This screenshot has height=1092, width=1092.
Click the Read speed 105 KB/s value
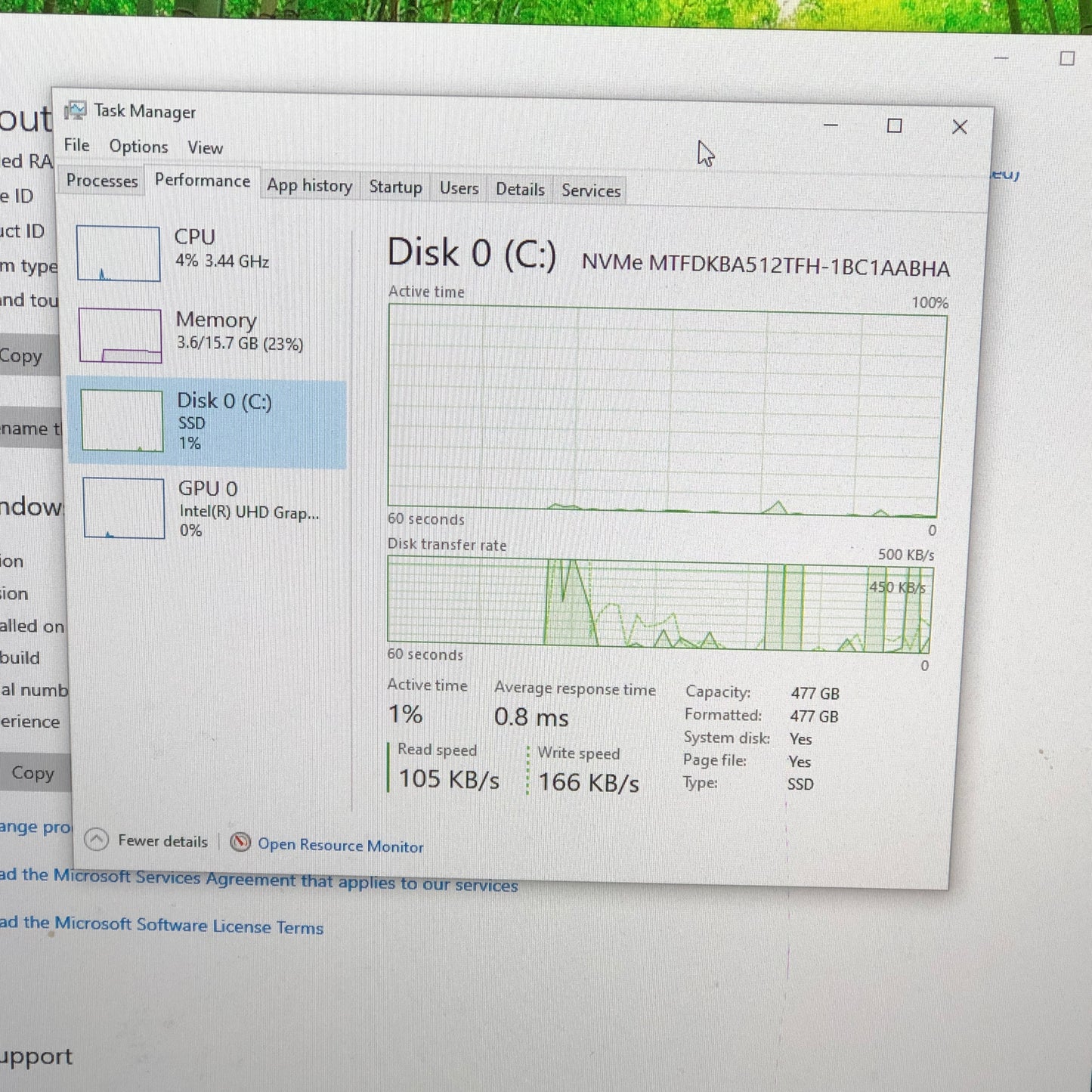(449, 778)
